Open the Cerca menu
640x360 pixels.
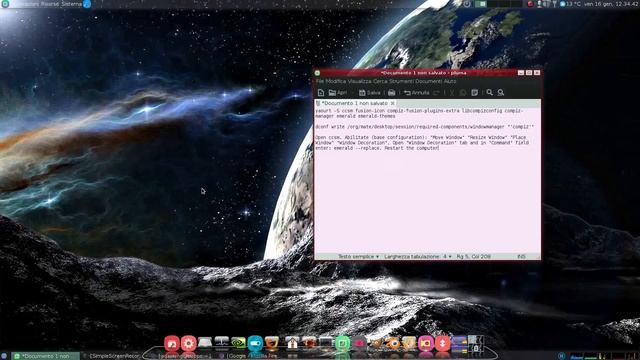(380, 81)
